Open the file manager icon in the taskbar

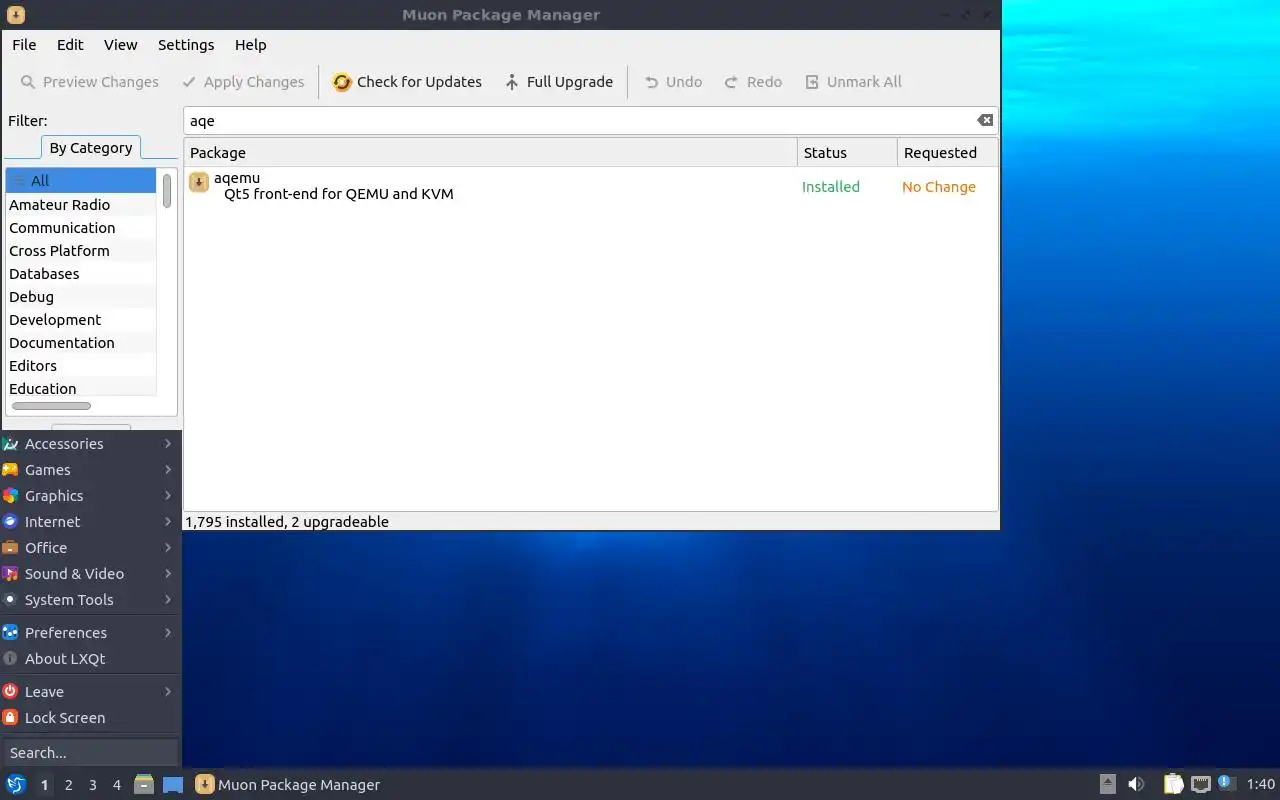(143, 784)
